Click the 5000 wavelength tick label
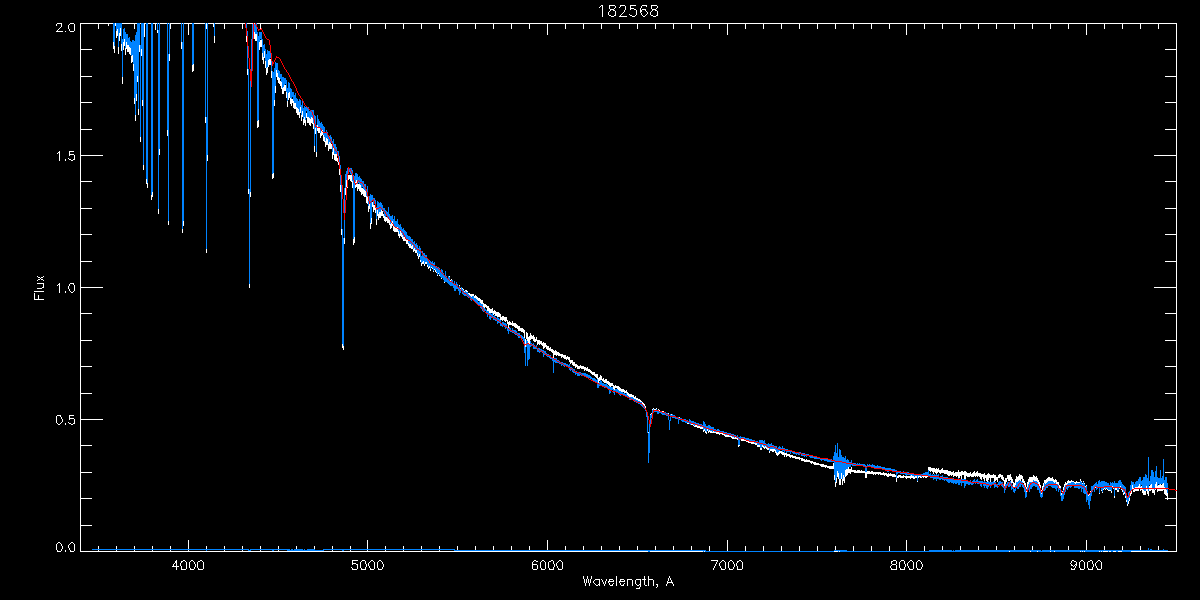1200x600 pixels. 367,564
